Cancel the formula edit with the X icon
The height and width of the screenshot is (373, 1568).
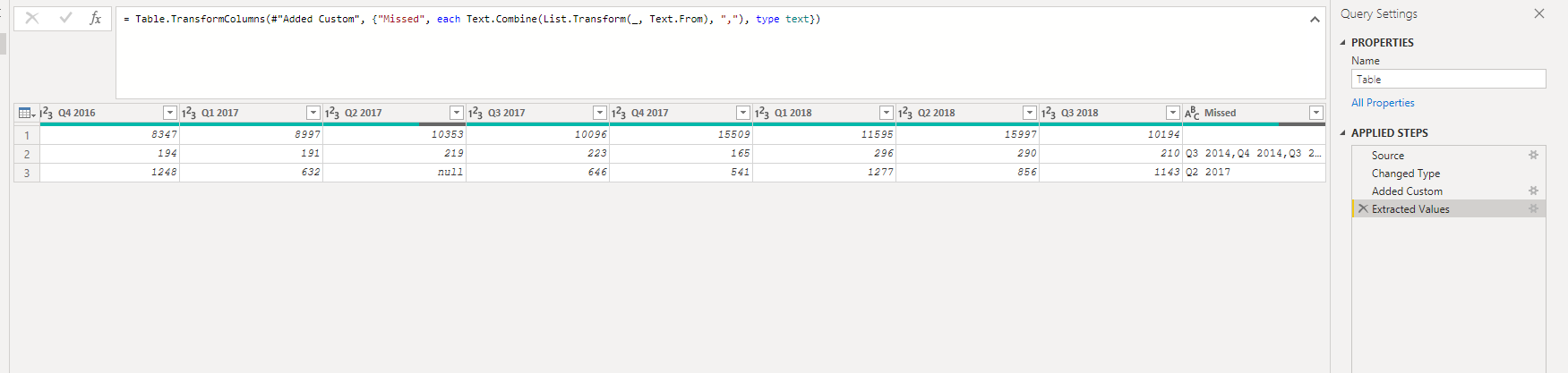pos(32,18)
